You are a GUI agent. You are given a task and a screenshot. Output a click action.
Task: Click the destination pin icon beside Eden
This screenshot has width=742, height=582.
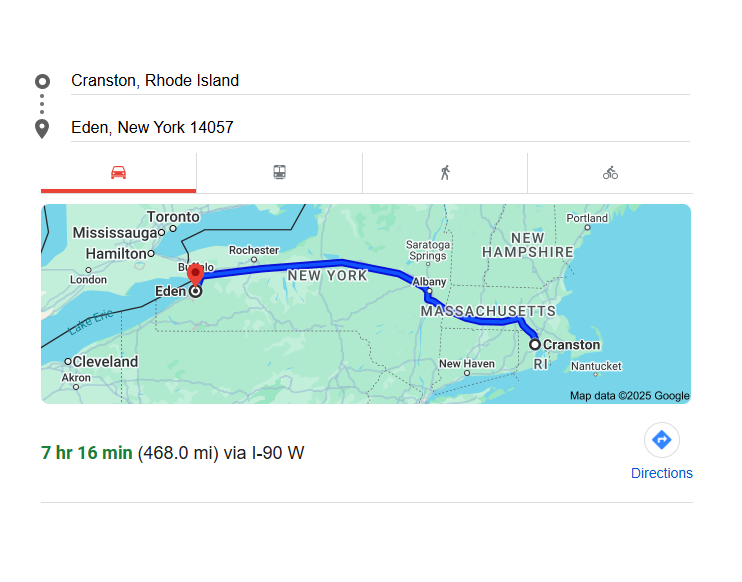pyautogui.click(x=42, y=128)
